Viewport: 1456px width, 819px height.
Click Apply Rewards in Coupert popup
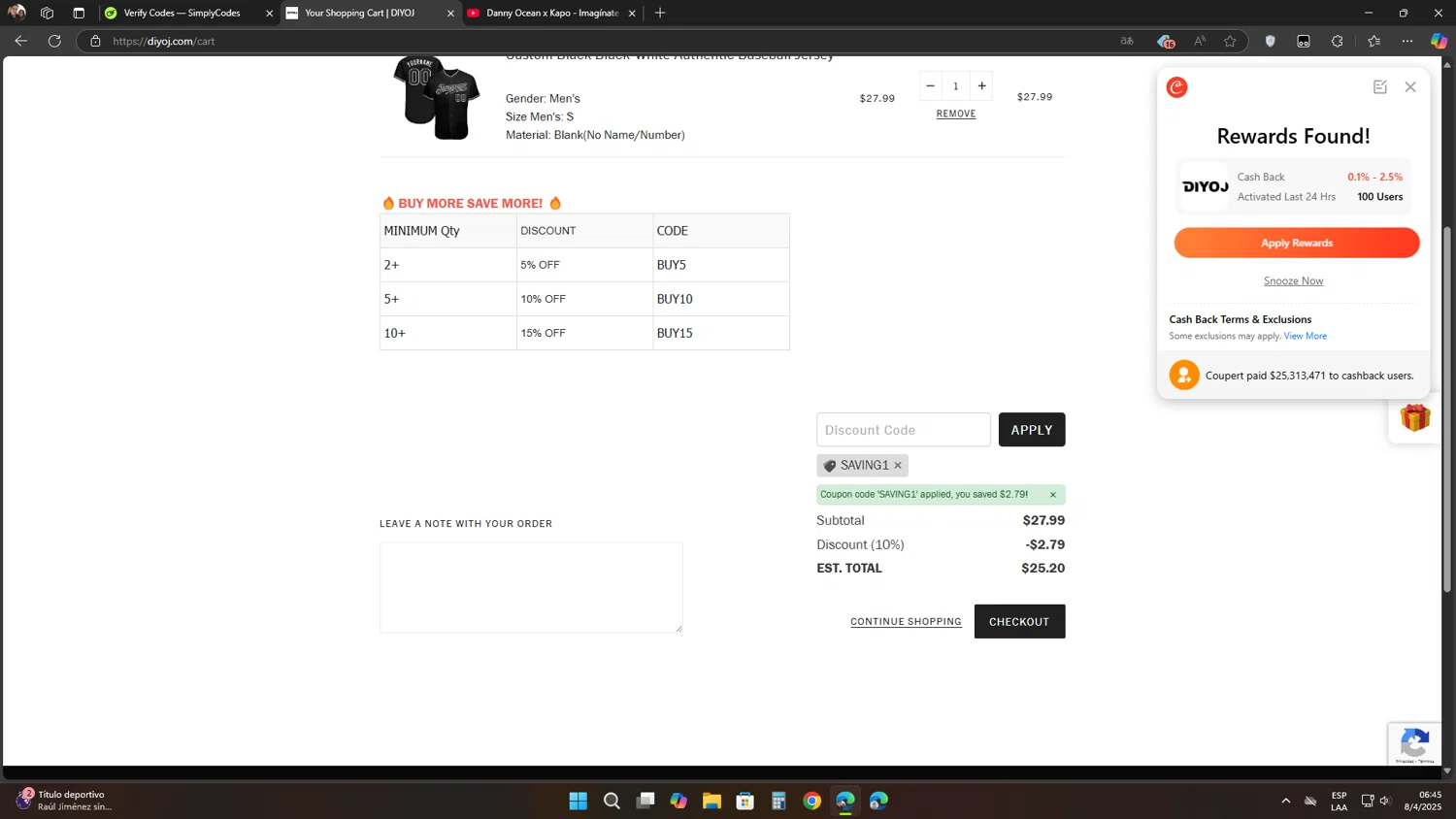coord(1297,243)
